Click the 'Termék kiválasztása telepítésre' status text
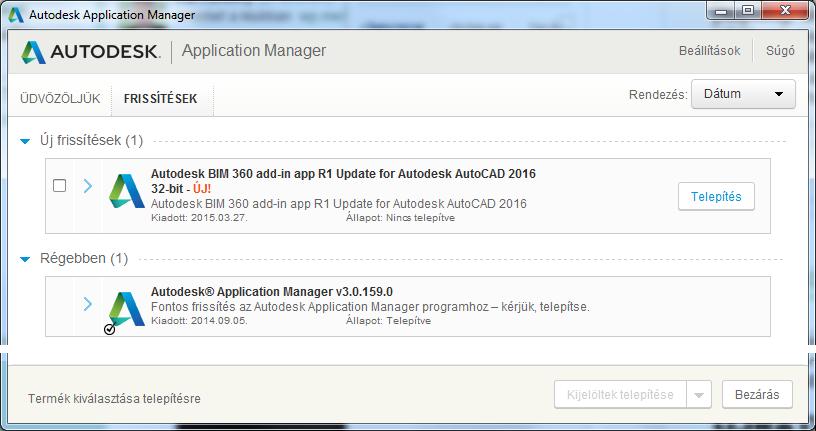 (x=114, y=399)
